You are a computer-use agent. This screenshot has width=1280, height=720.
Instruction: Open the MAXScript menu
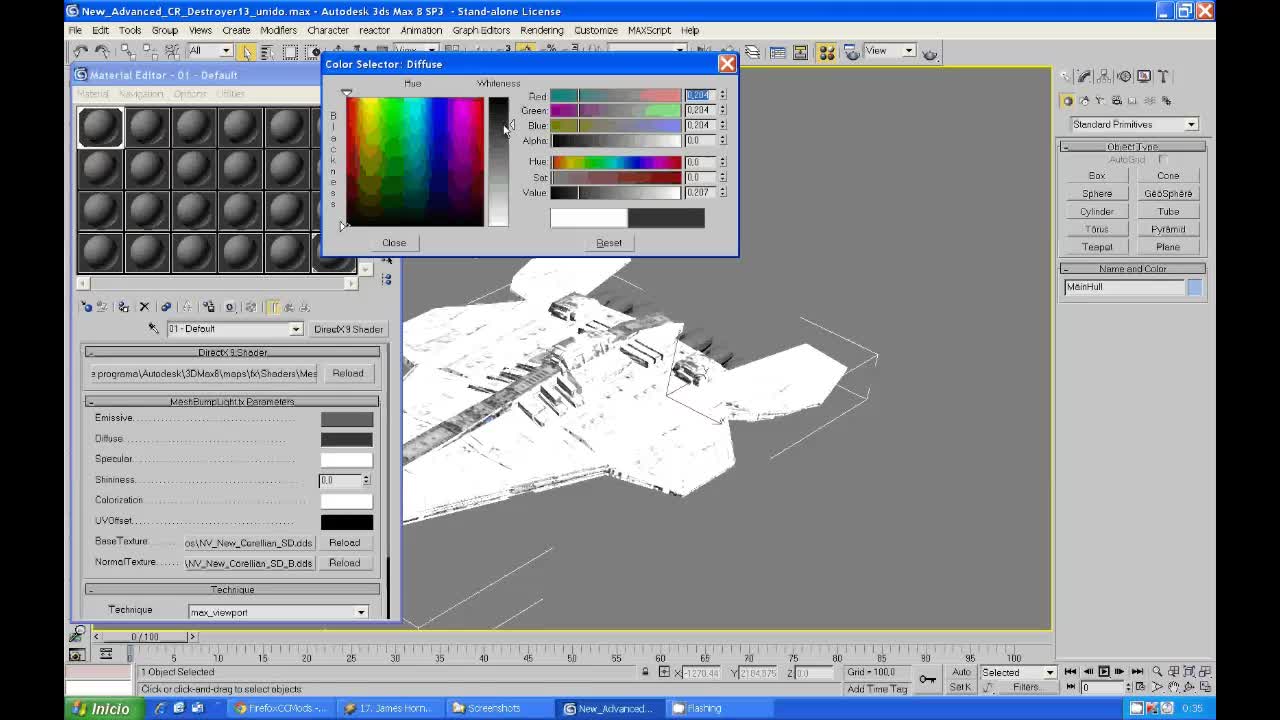pos(649,30)
